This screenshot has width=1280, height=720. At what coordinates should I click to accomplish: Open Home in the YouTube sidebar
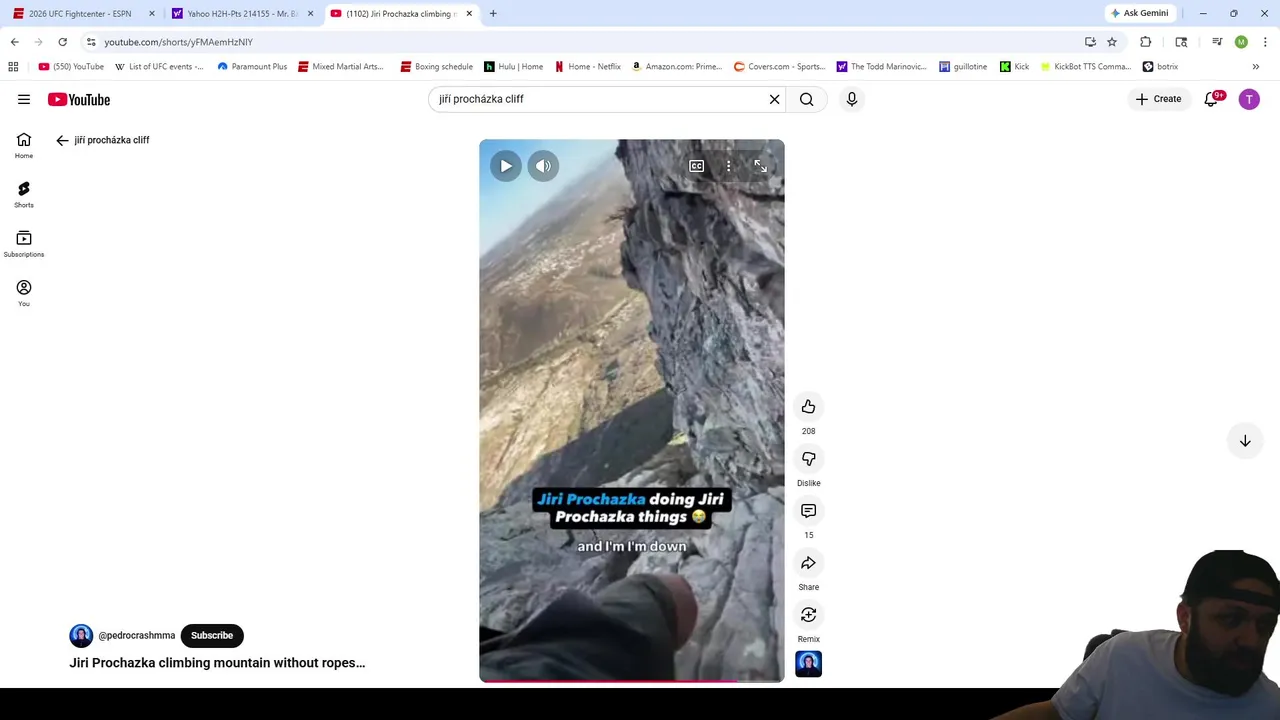tap(24, 145)
